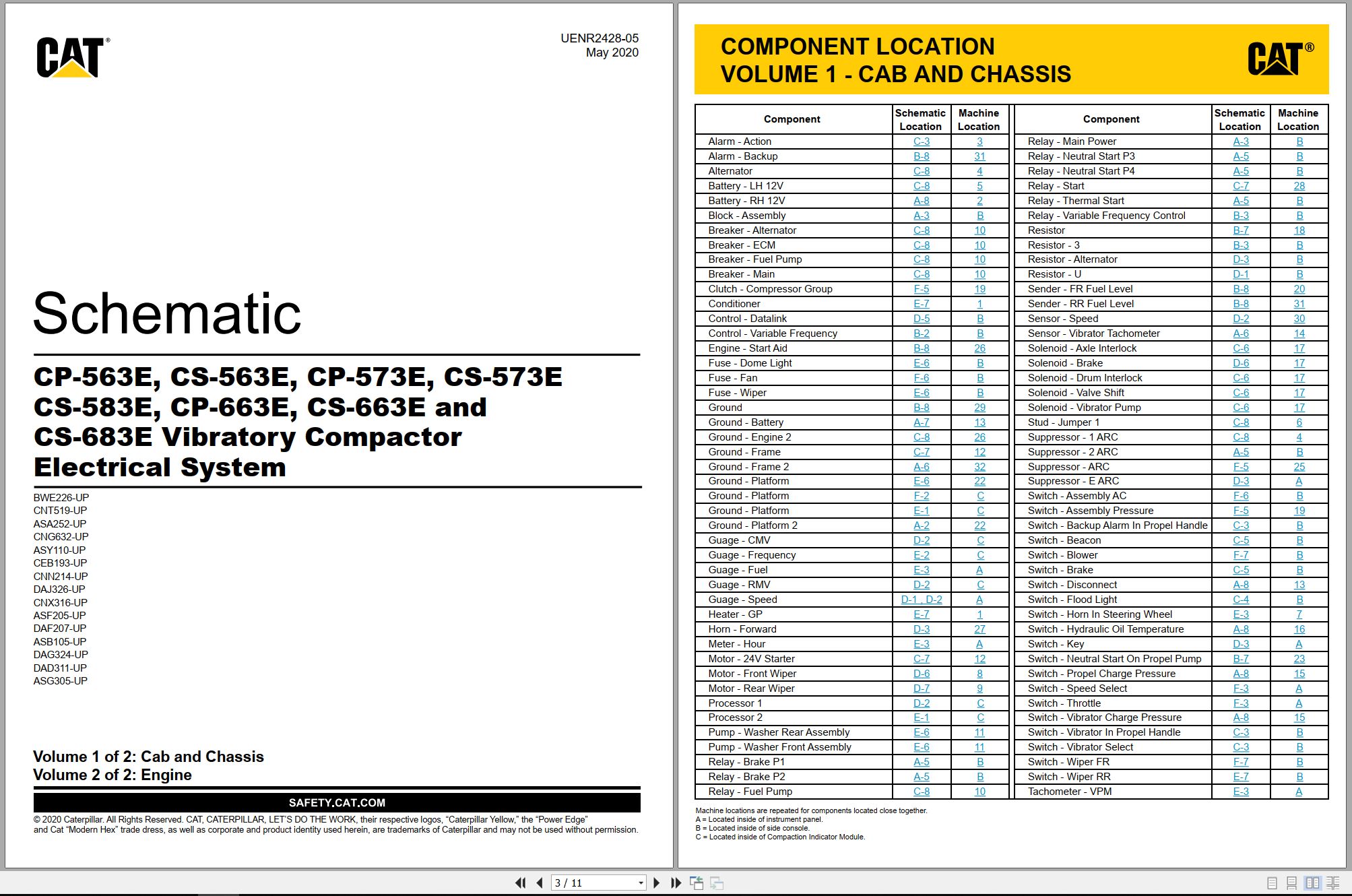Follow schematic link A-8 for Battery - RH 12V
1352x896 pixels.
coord(922,201)
